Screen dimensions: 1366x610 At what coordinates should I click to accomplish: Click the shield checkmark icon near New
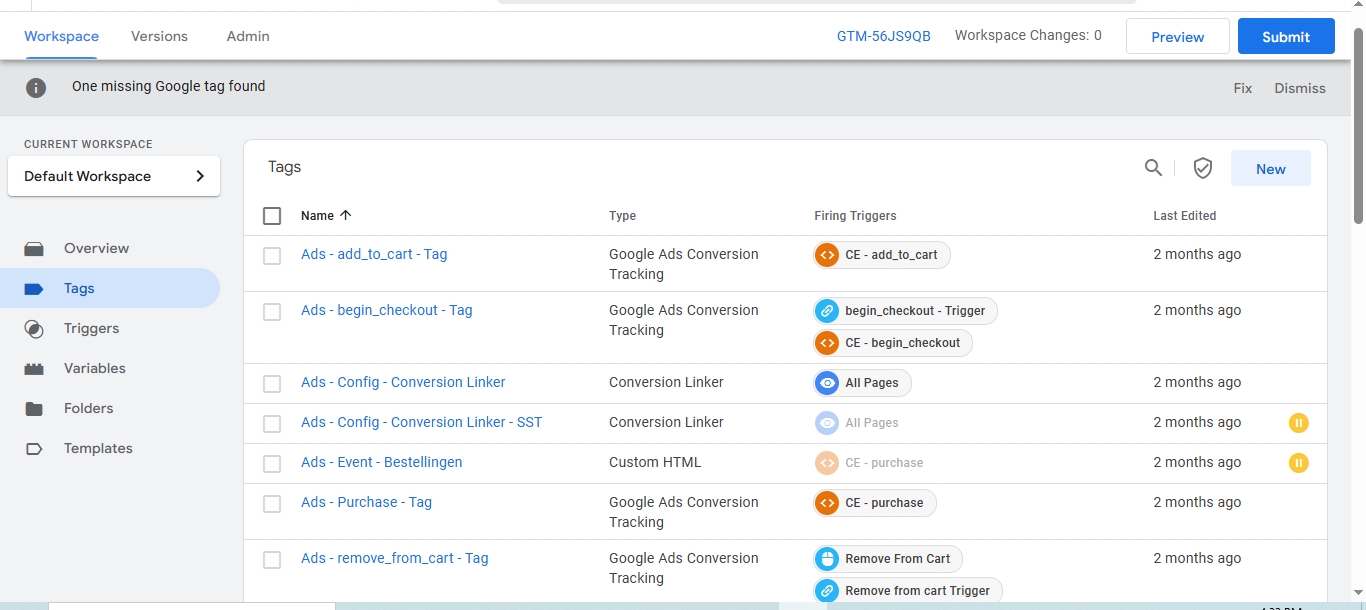1203,168
